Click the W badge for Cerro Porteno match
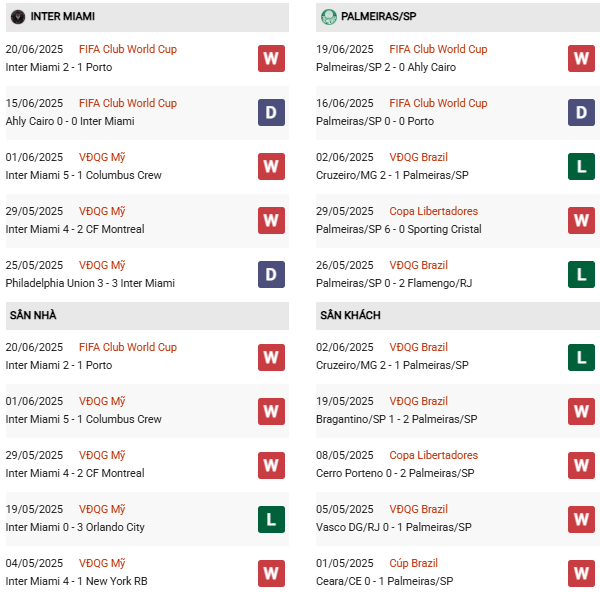 click(581, 465)
